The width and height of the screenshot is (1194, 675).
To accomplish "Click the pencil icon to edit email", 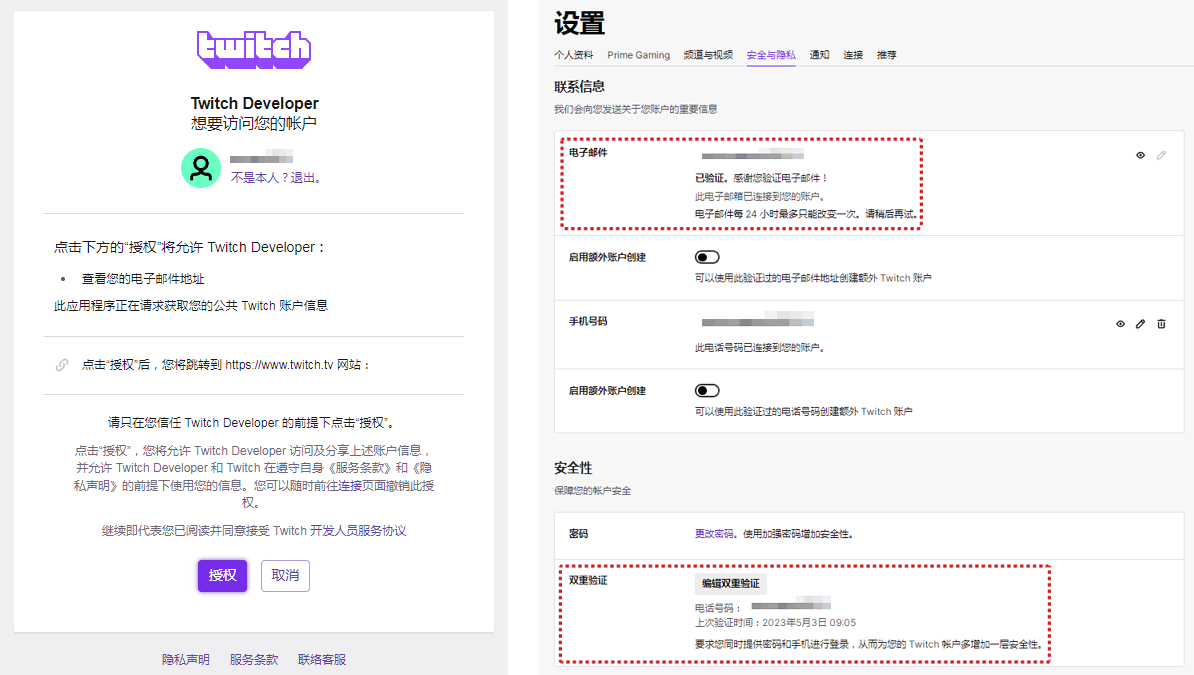I will point(1162,155).
